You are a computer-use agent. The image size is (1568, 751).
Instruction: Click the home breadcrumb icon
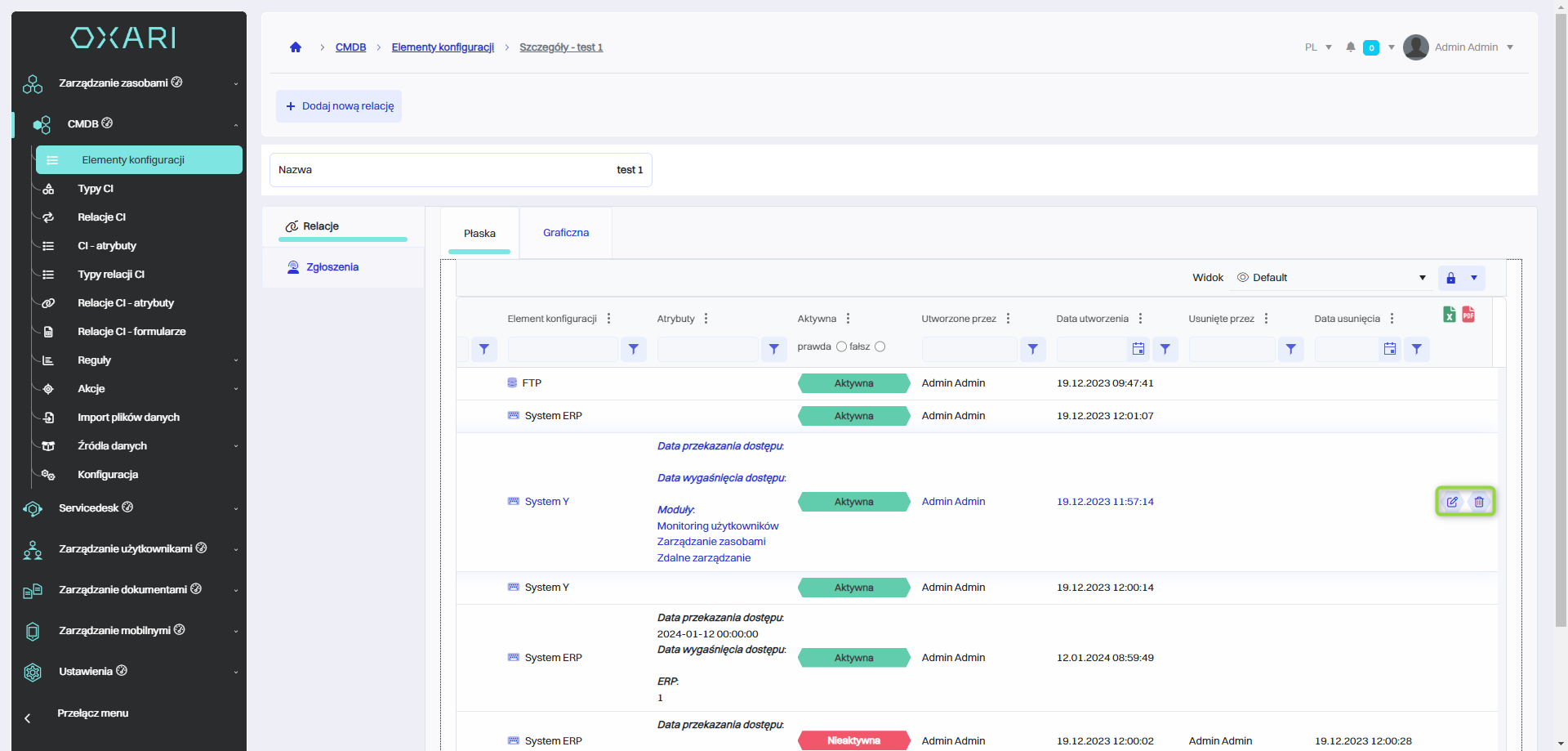coord(296,47)
